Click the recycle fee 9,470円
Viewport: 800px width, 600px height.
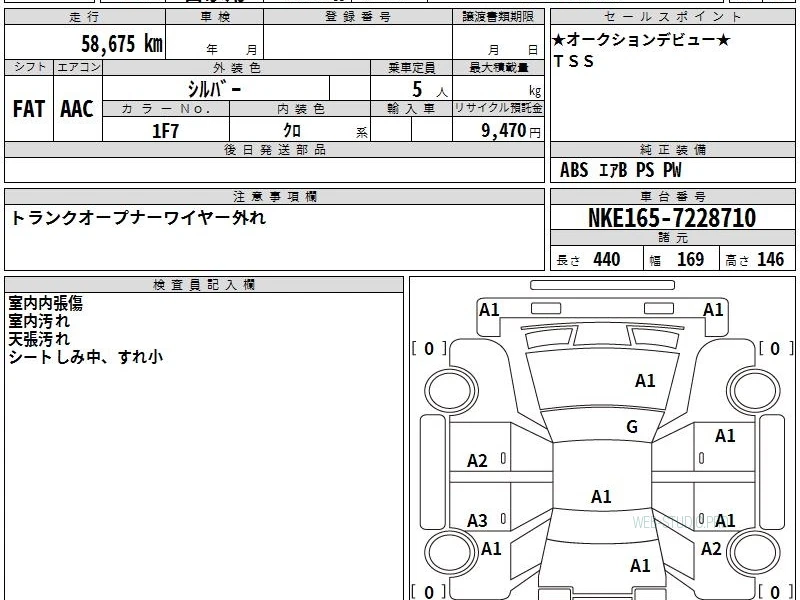coord(511,131)
